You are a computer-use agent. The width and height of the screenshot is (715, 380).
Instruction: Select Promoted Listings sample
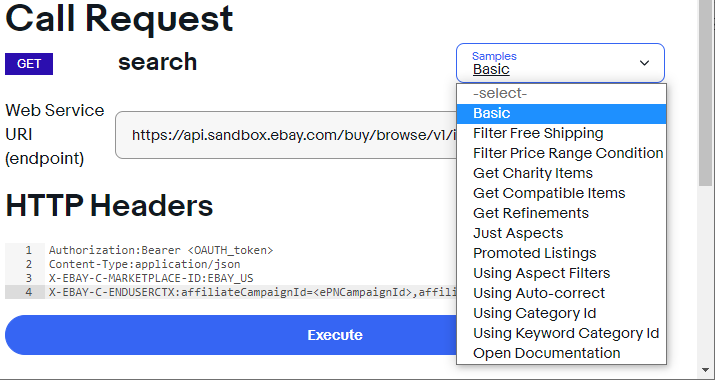pos(561,253)
